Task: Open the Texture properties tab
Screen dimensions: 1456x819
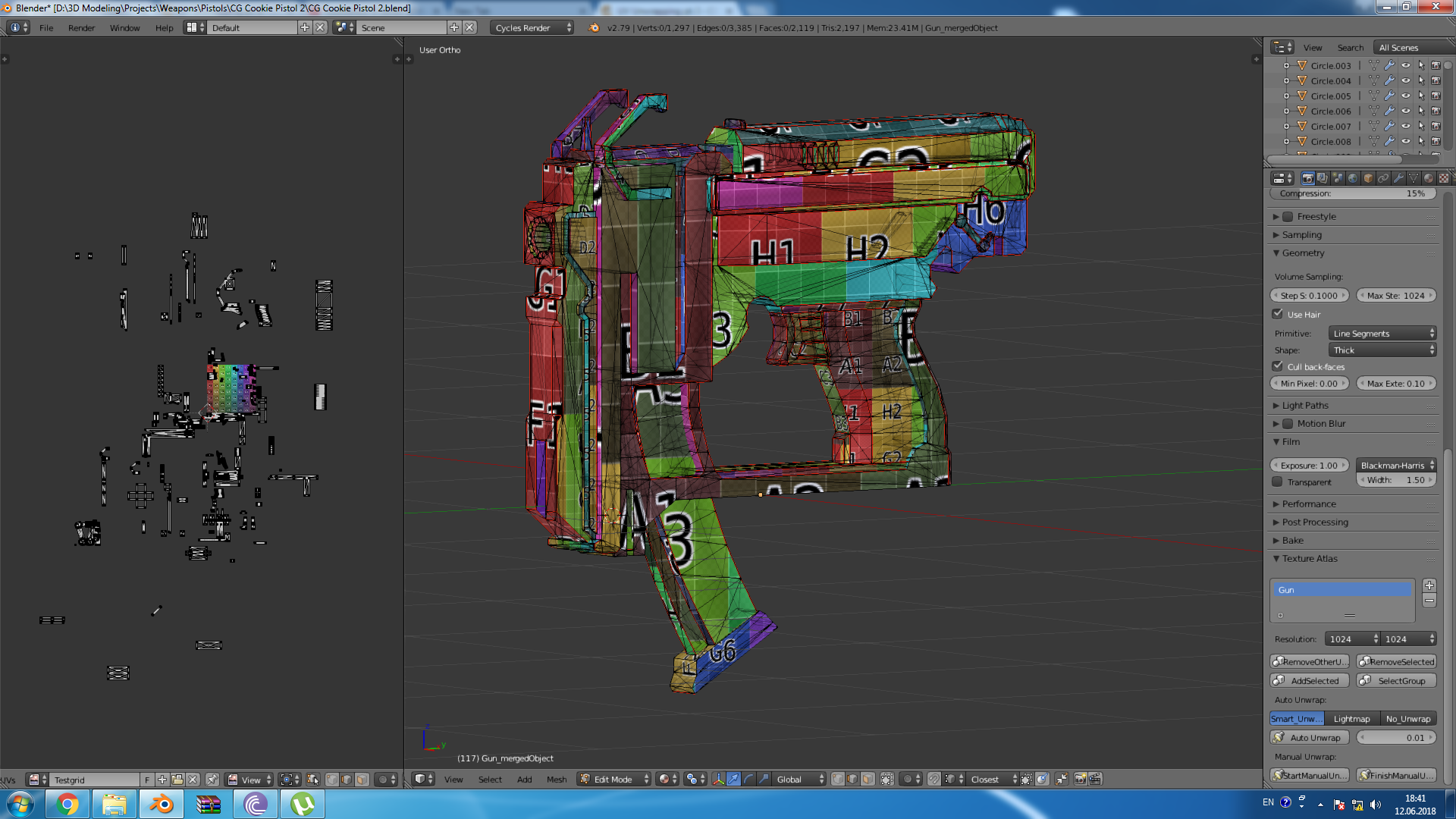Action: coord(1444,178)
